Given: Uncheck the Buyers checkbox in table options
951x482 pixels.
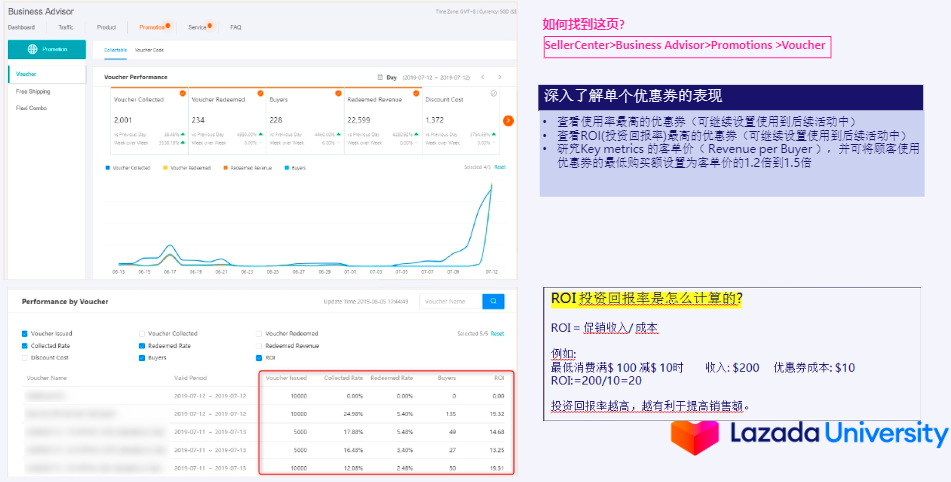Looking at the screenshot, I should point(142,358).
